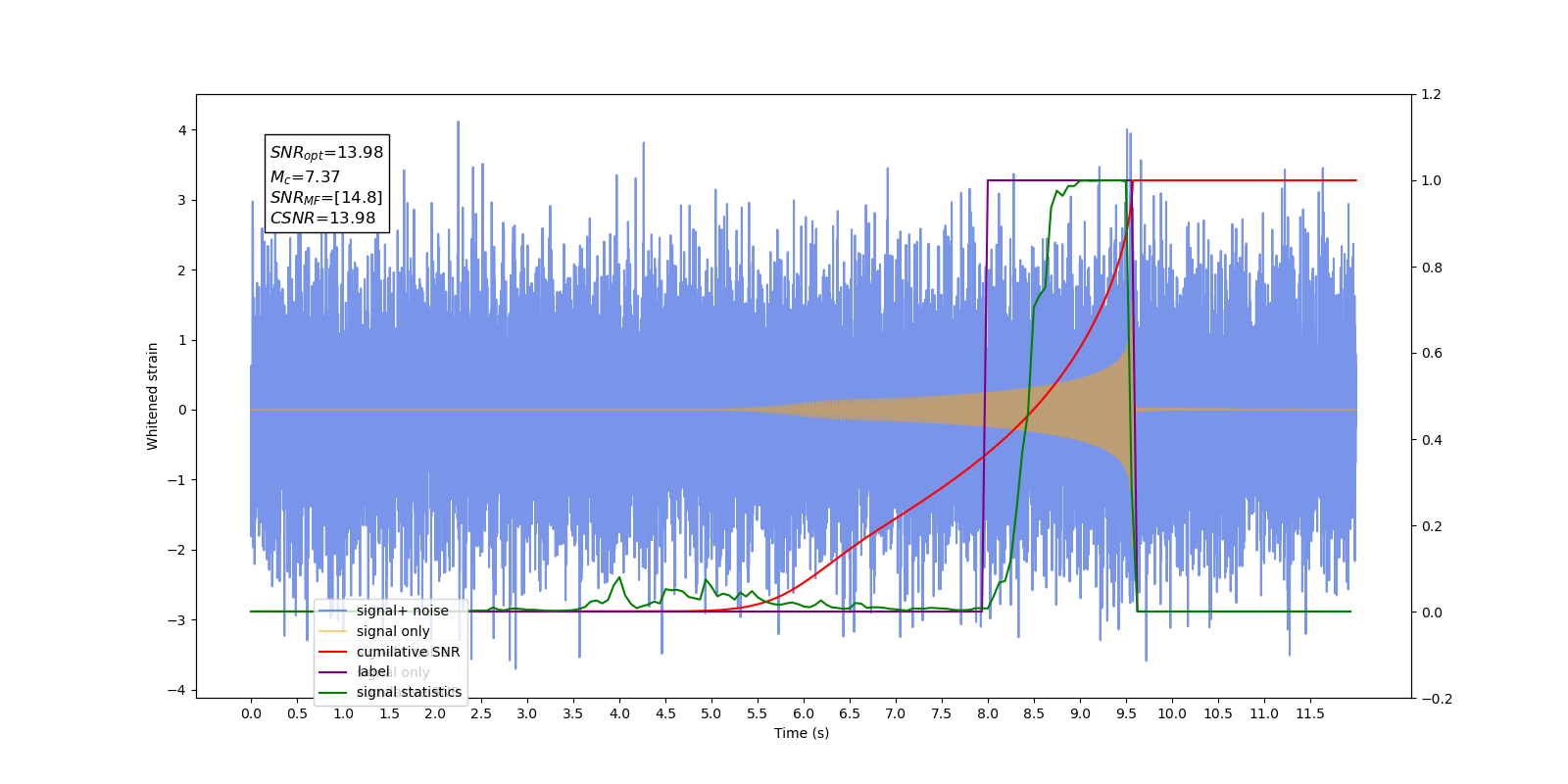
Task: Click the red line swatch in legend
Action: click(x=333, y=652)
